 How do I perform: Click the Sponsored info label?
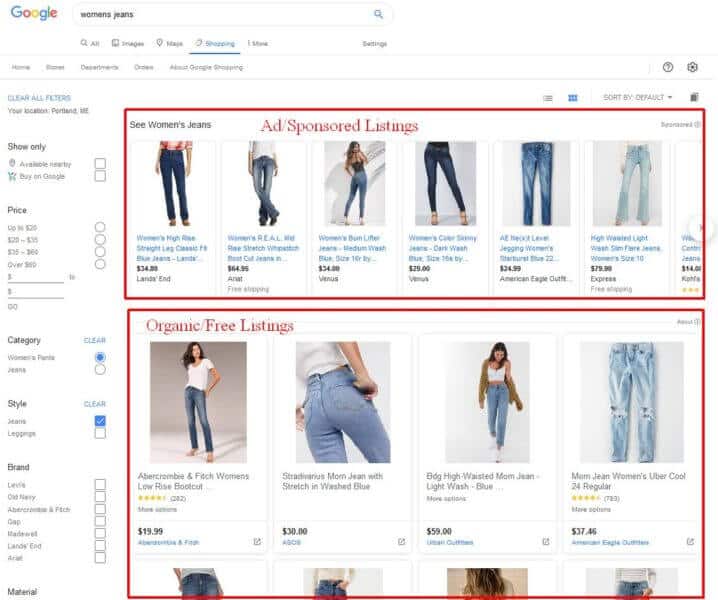[x=680, y=124]
